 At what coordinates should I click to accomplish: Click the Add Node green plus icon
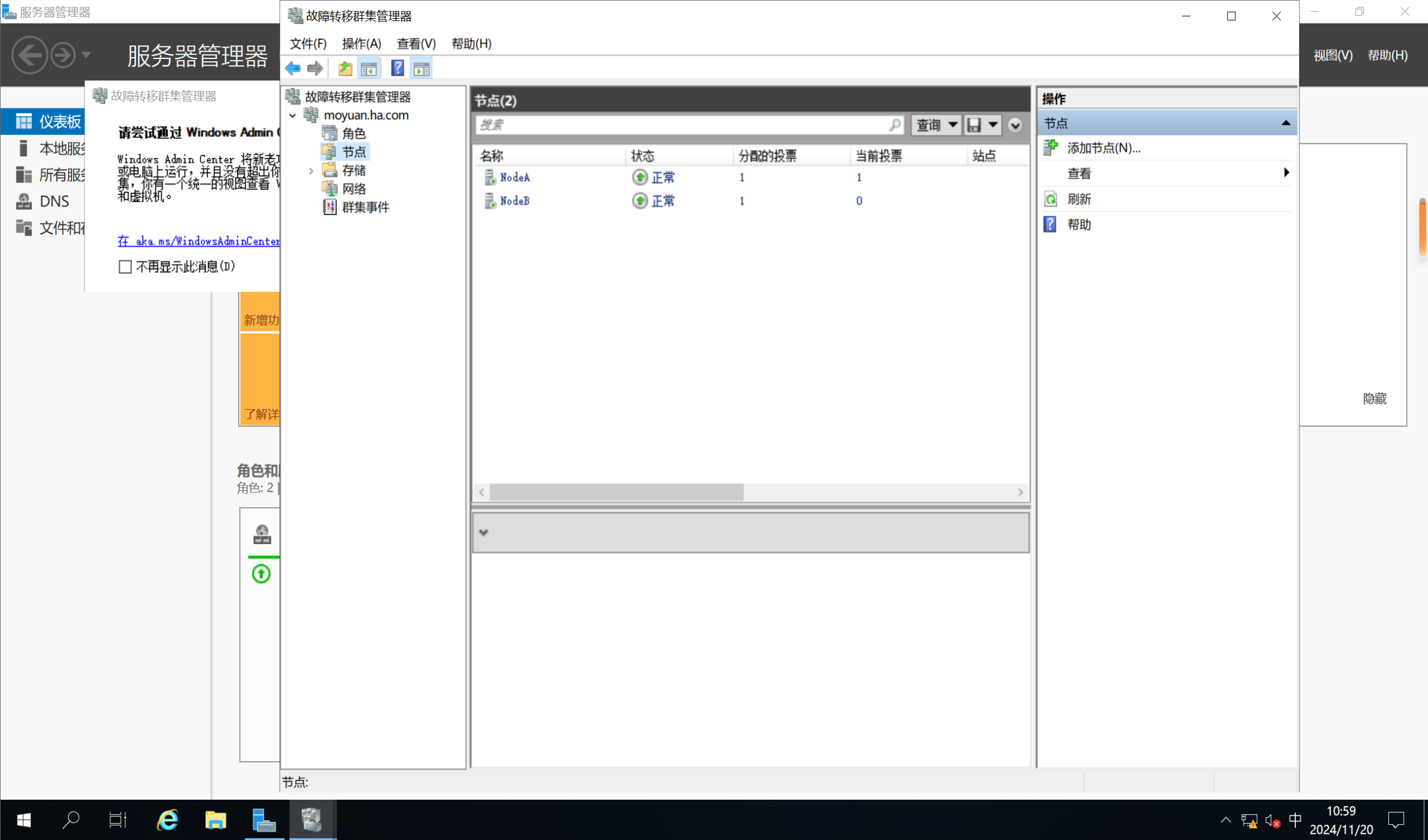pyautogui.click(x=1051, y=148)
